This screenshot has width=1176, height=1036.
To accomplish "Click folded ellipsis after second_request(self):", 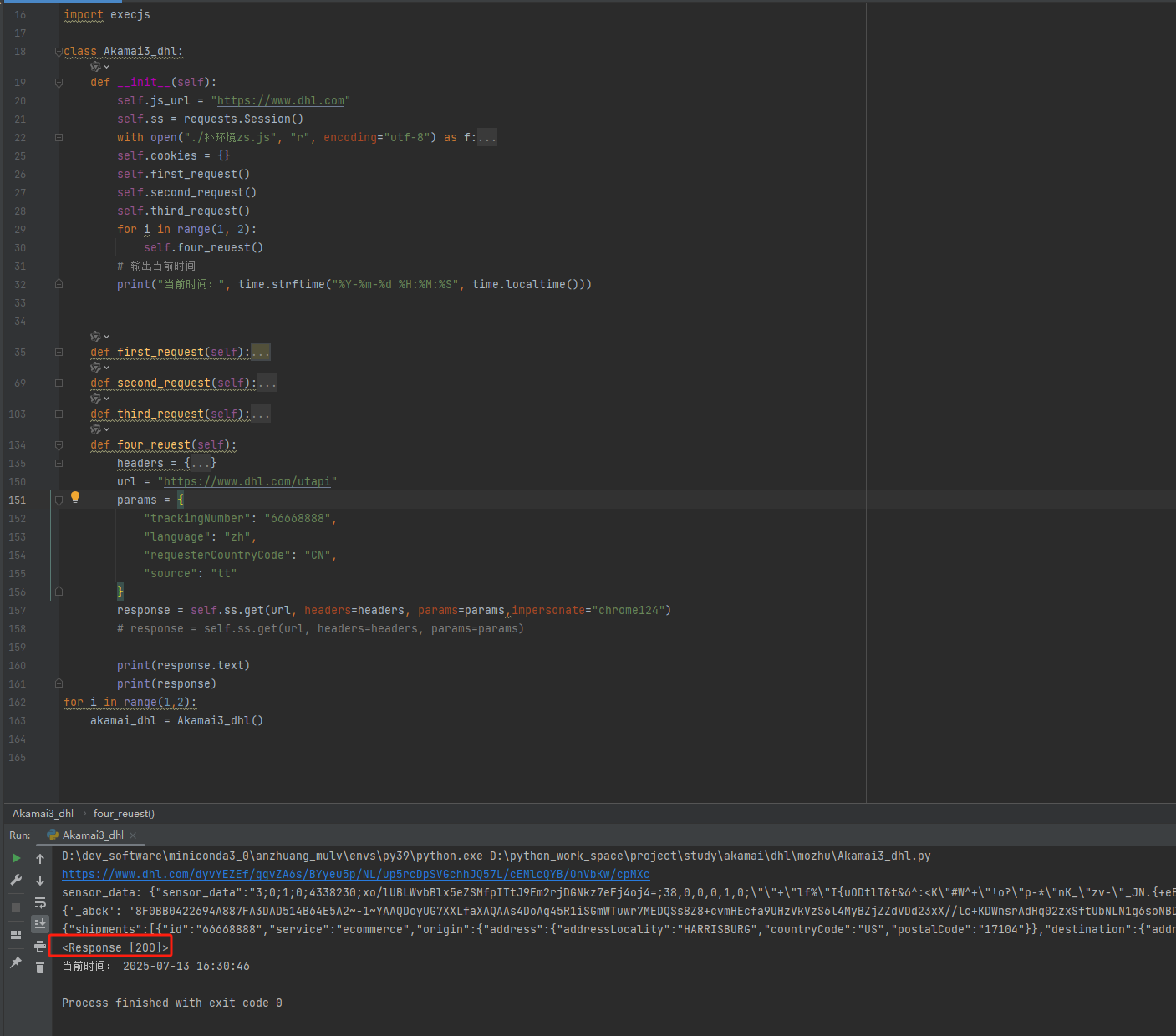I will click(x=267, y=383).
